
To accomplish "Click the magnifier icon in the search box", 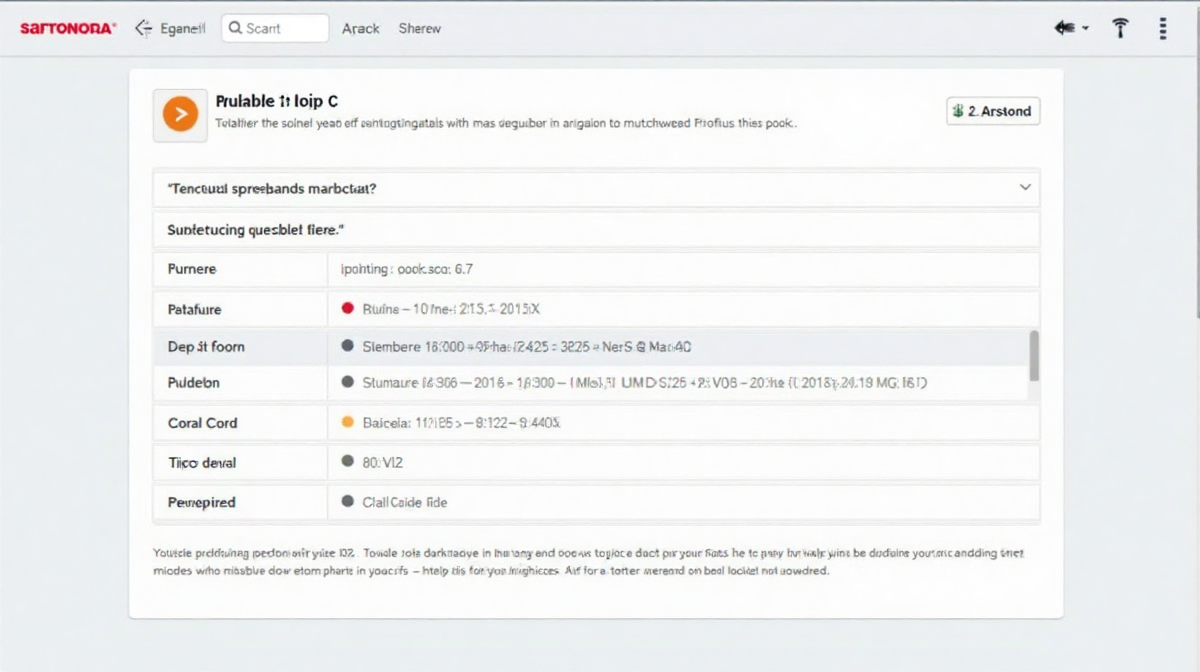I will (235, 28).
